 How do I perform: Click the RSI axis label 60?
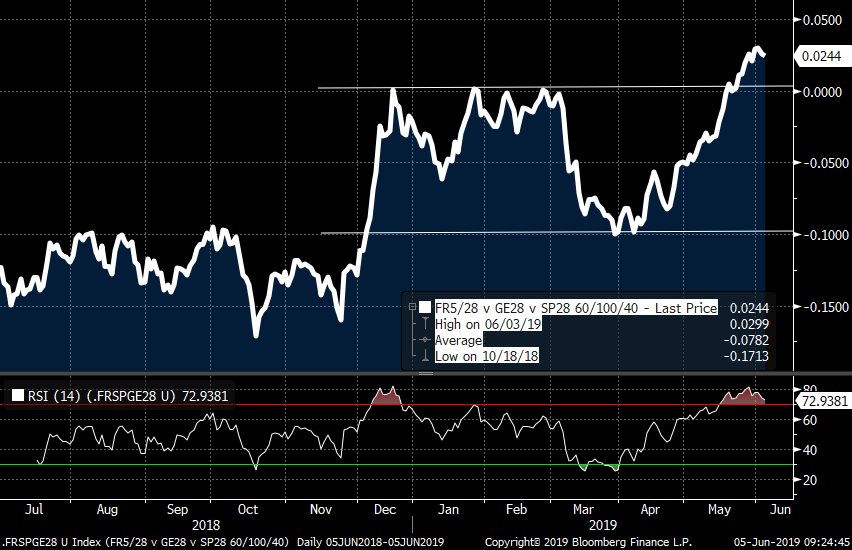point(809,420)
